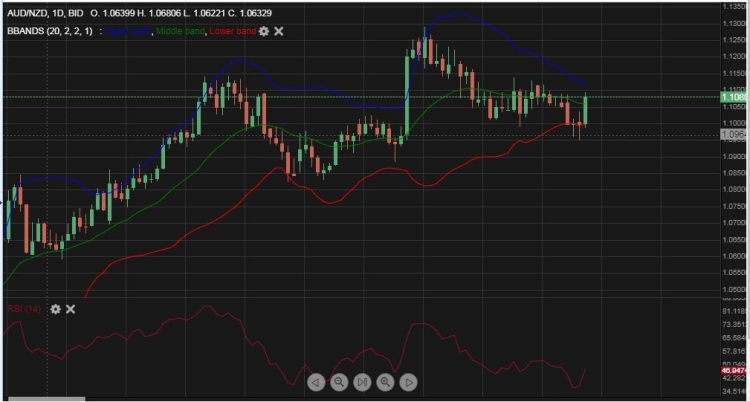750x402 pixels.
Task: Click the gray 1.096 price marker on axis
Action: pyautogui.click(x=733, y=134)
